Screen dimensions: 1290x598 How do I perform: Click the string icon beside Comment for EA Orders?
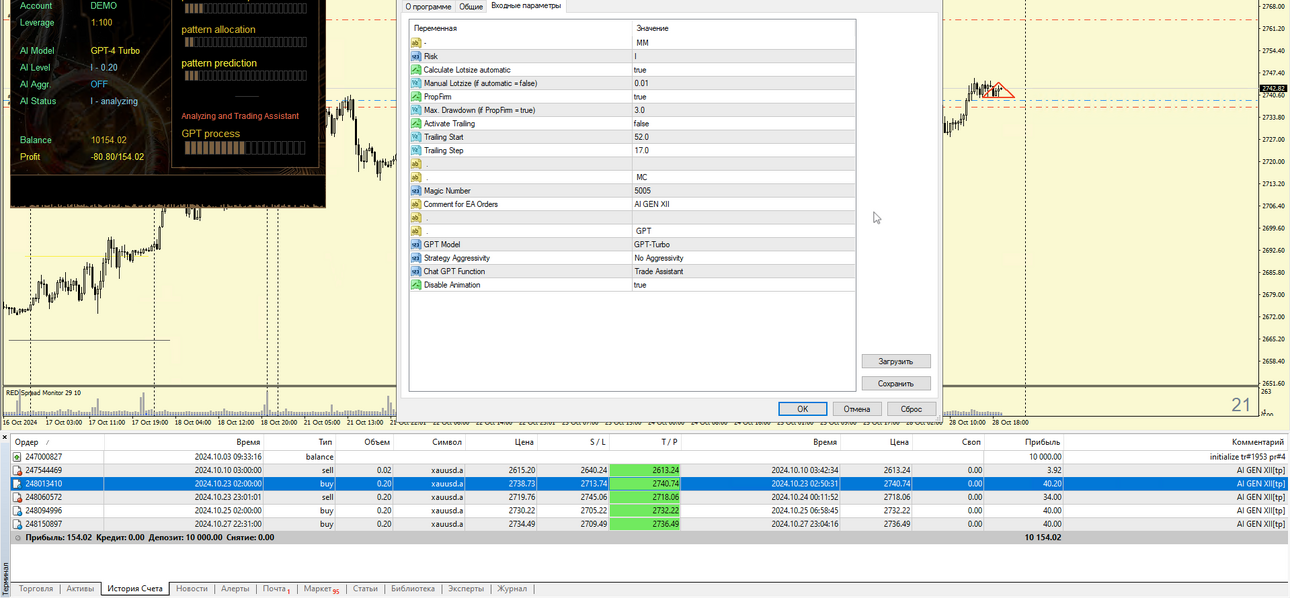click(416, 204)
